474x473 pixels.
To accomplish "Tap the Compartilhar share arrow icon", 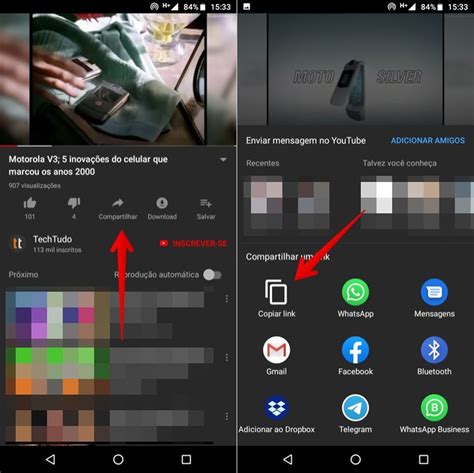I will point(118,203).
